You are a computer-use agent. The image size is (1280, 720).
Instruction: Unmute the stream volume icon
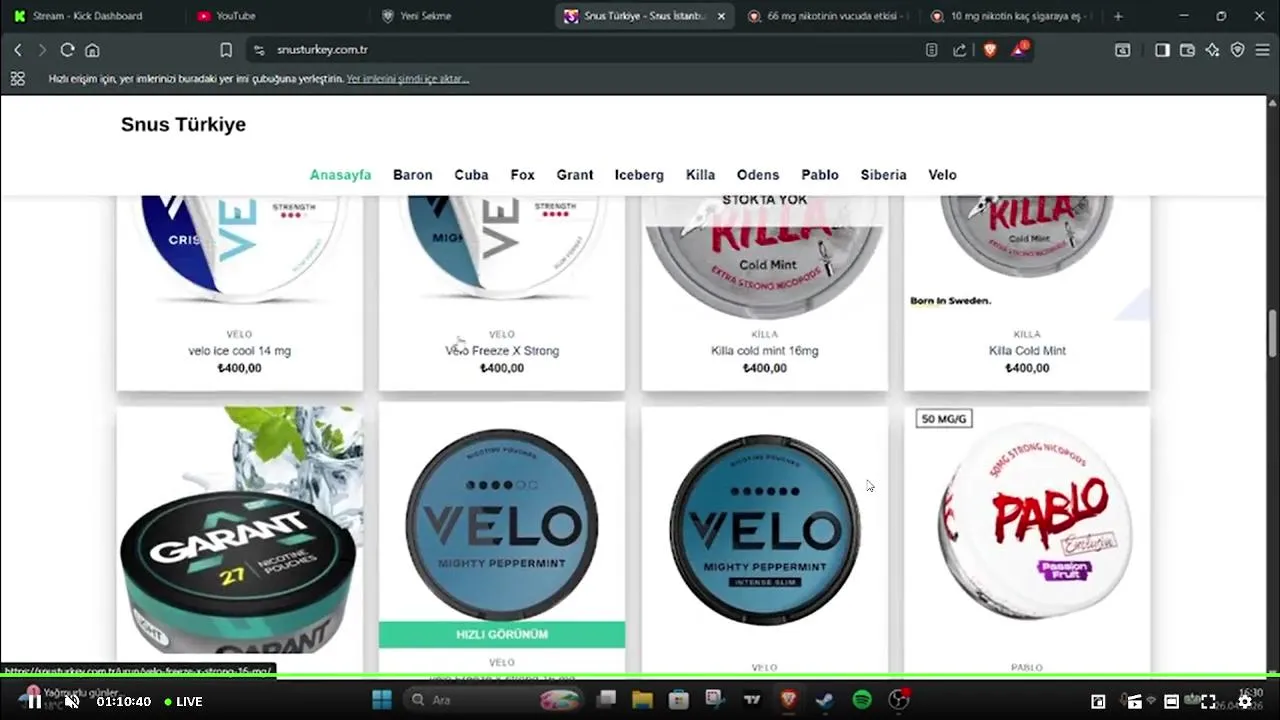point(72,701)
